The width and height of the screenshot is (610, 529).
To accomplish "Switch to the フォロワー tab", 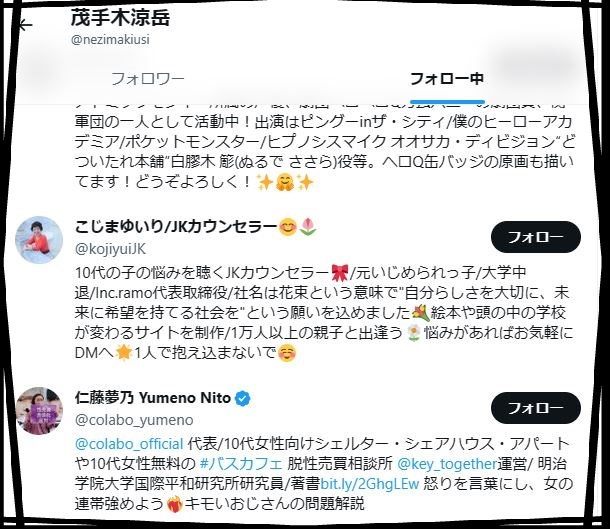I will (x=148, y=79).
